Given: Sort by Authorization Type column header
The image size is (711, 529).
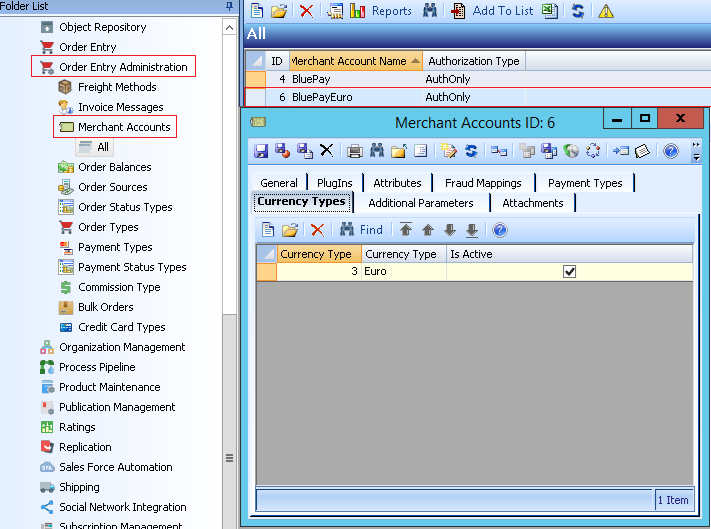Looking at the screenshot, I should coord(474,61).
